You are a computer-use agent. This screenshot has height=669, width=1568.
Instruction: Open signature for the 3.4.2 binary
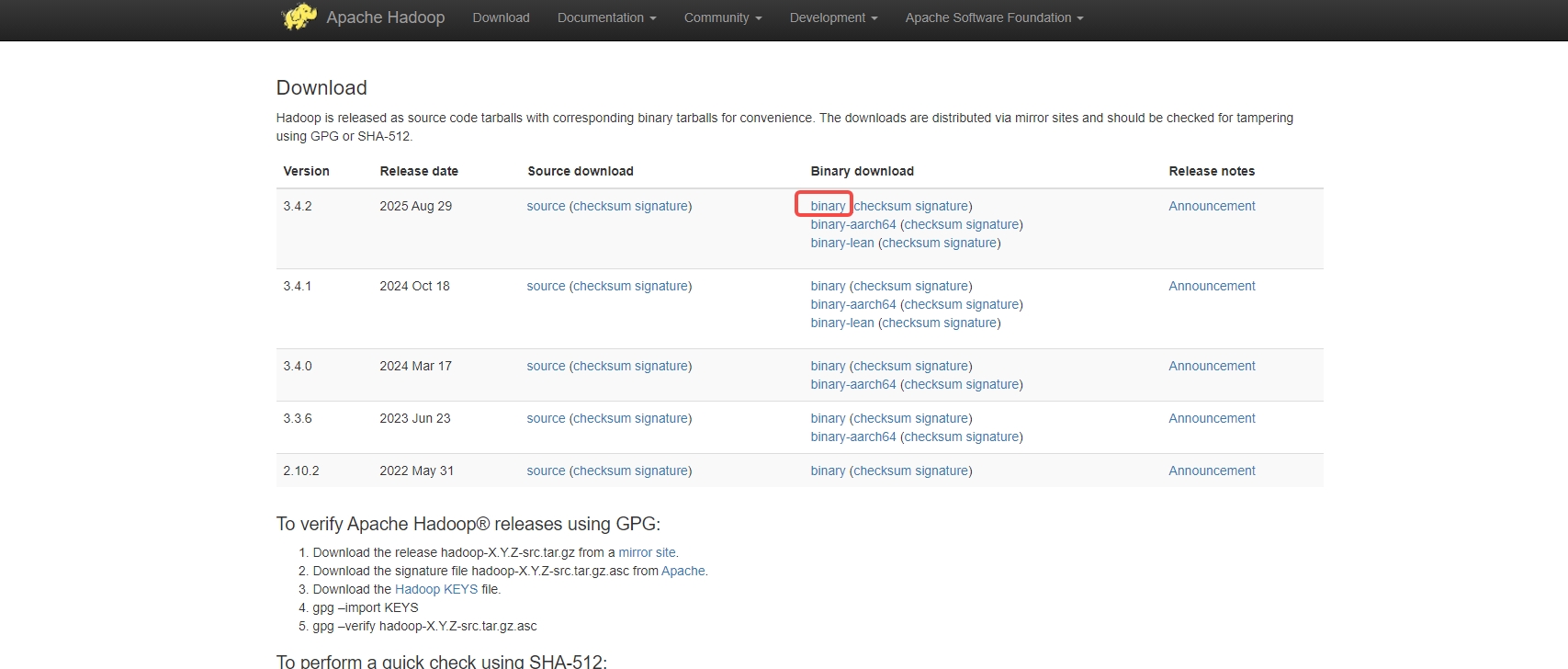[942, 206]
